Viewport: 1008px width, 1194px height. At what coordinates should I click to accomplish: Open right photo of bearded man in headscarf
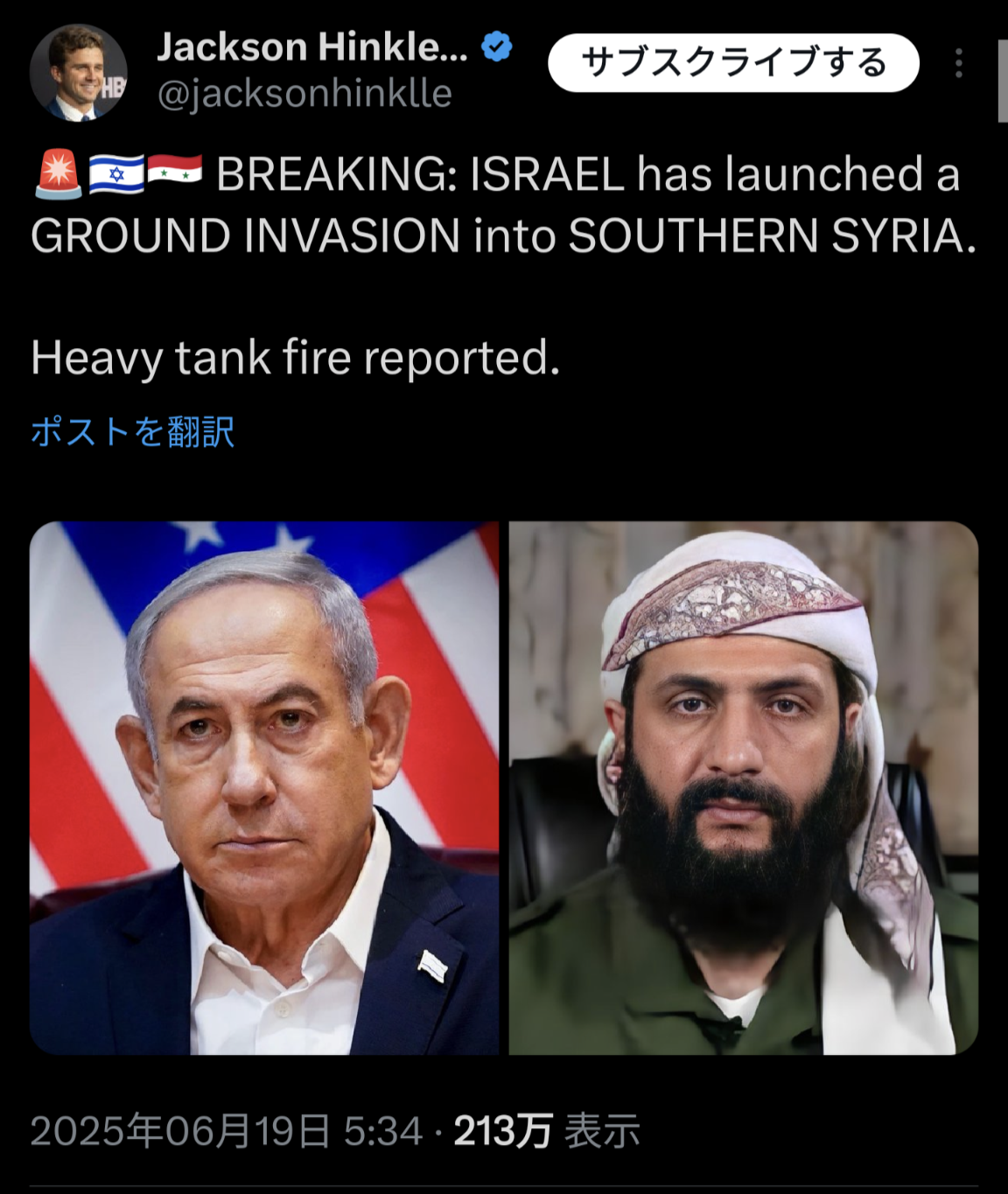pos(744,788)
